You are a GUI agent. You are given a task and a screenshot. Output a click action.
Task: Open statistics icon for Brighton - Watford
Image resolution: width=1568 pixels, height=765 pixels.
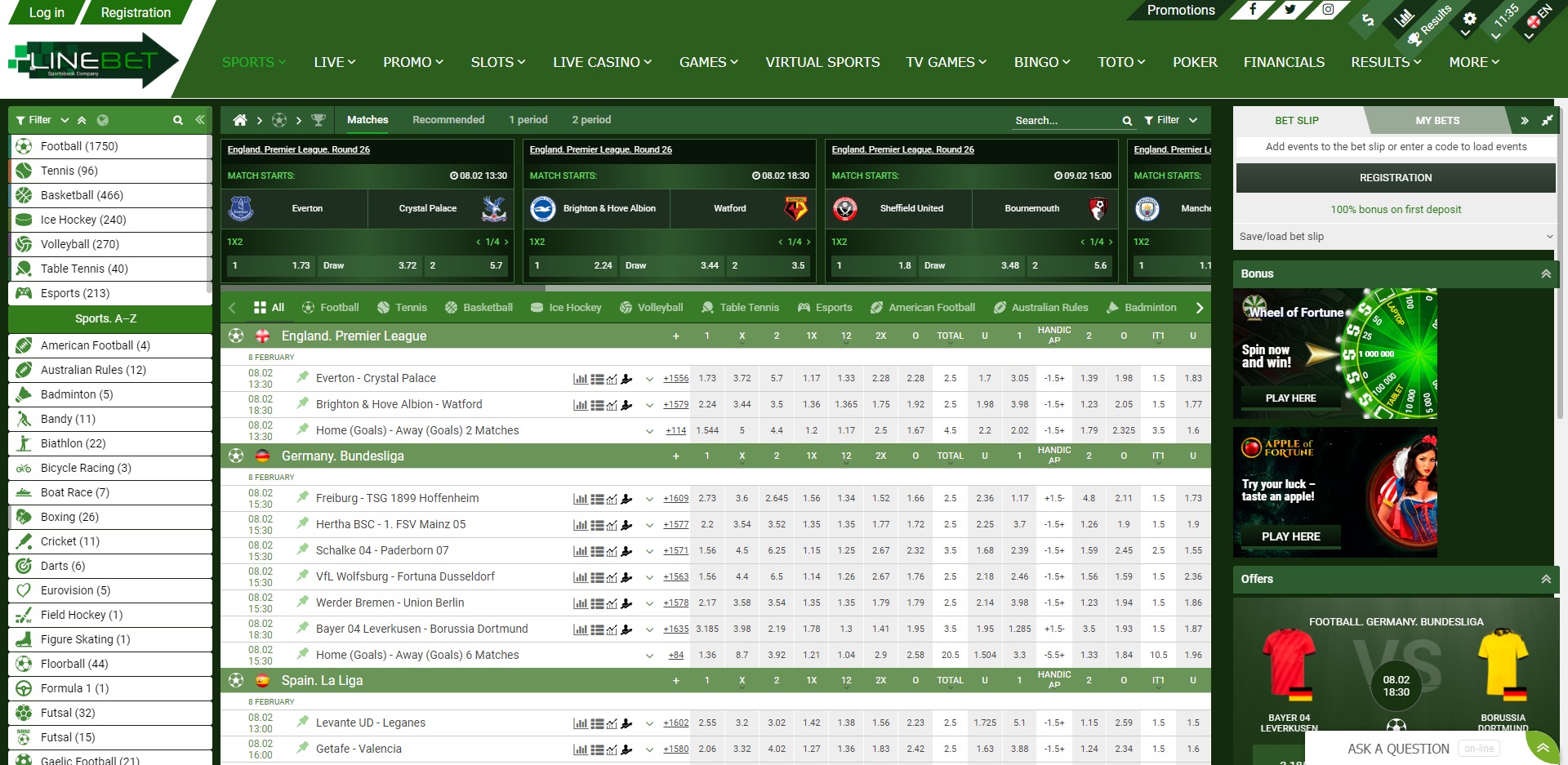(x=580, y=405)
